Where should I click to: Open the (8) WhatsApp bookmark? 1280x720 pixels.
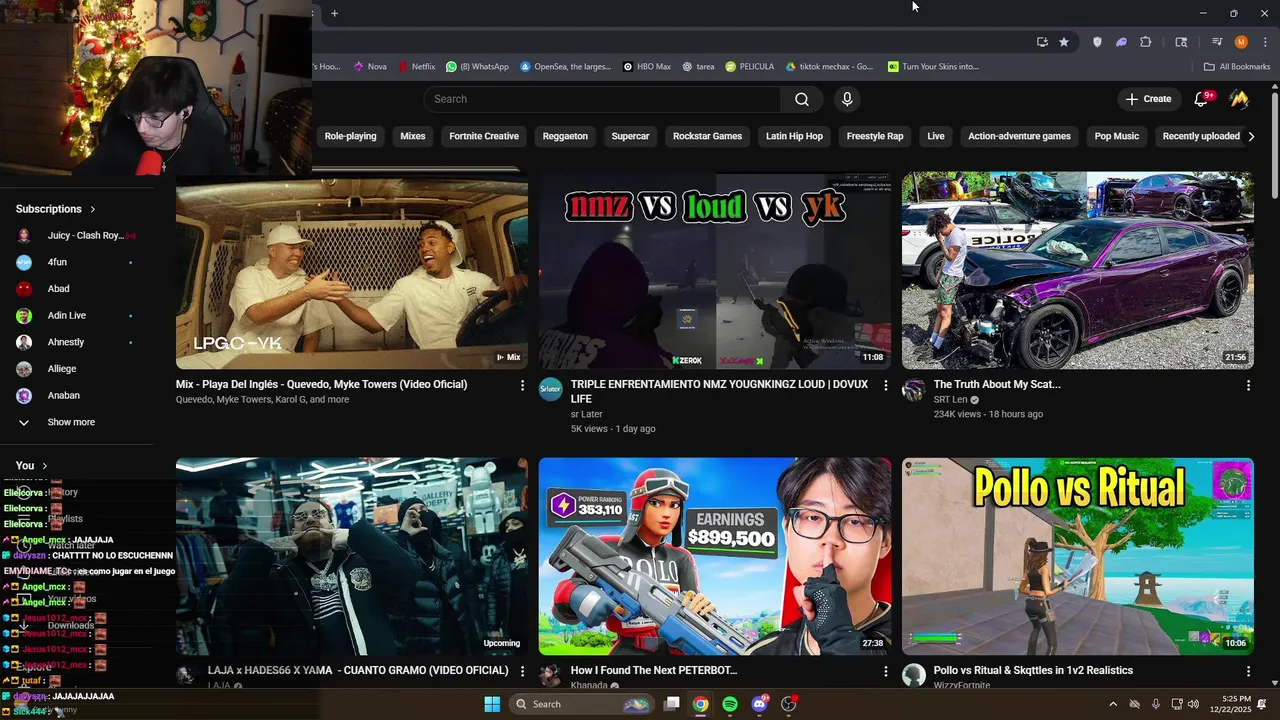click(477, 67)
